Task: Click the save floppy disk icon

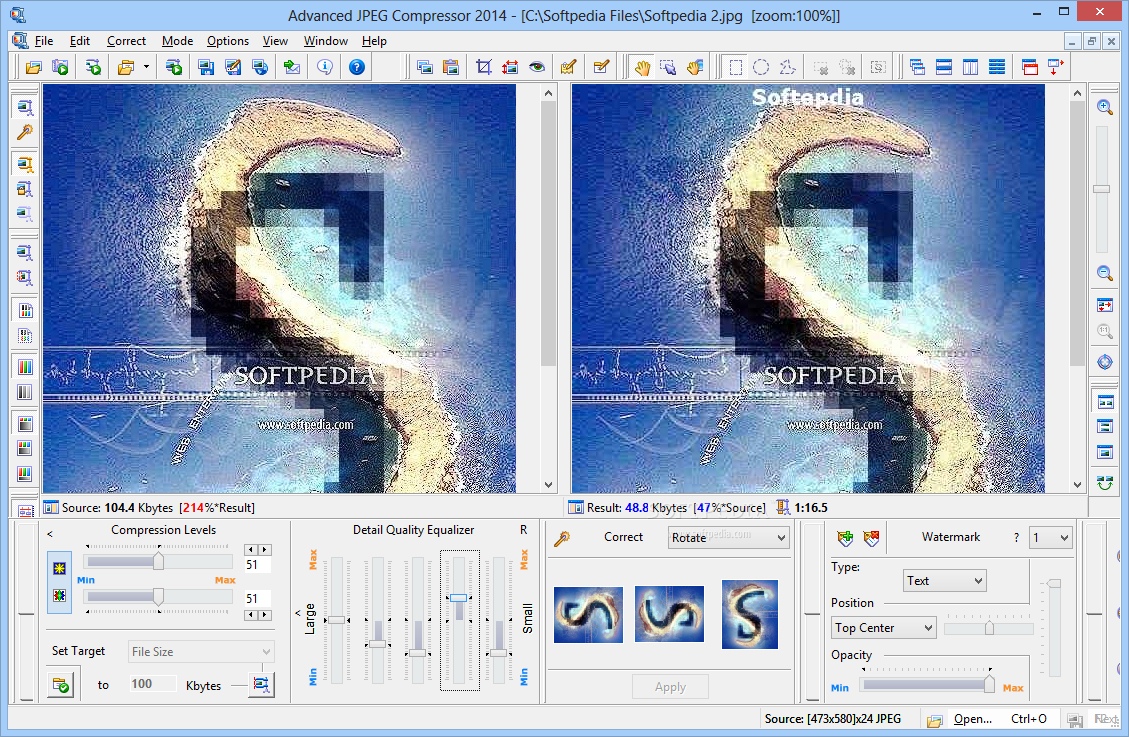Action: point(206,68)
